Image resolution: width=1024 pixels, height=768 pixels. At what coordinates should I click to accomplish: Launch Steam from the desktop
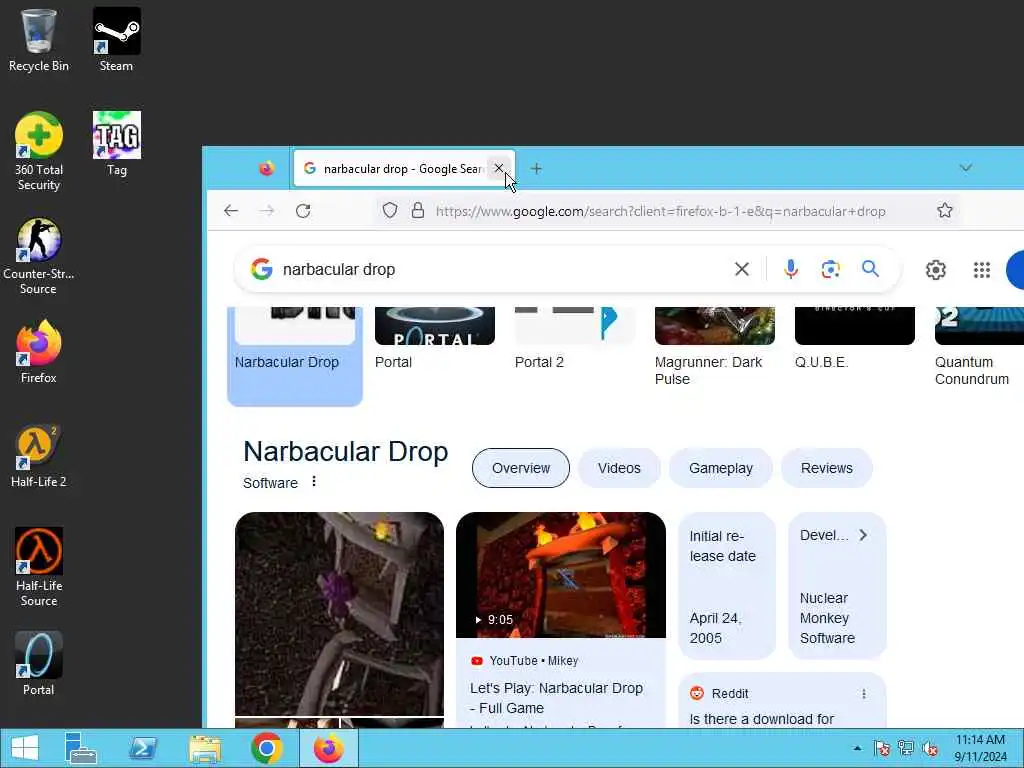tap(116, 39)
